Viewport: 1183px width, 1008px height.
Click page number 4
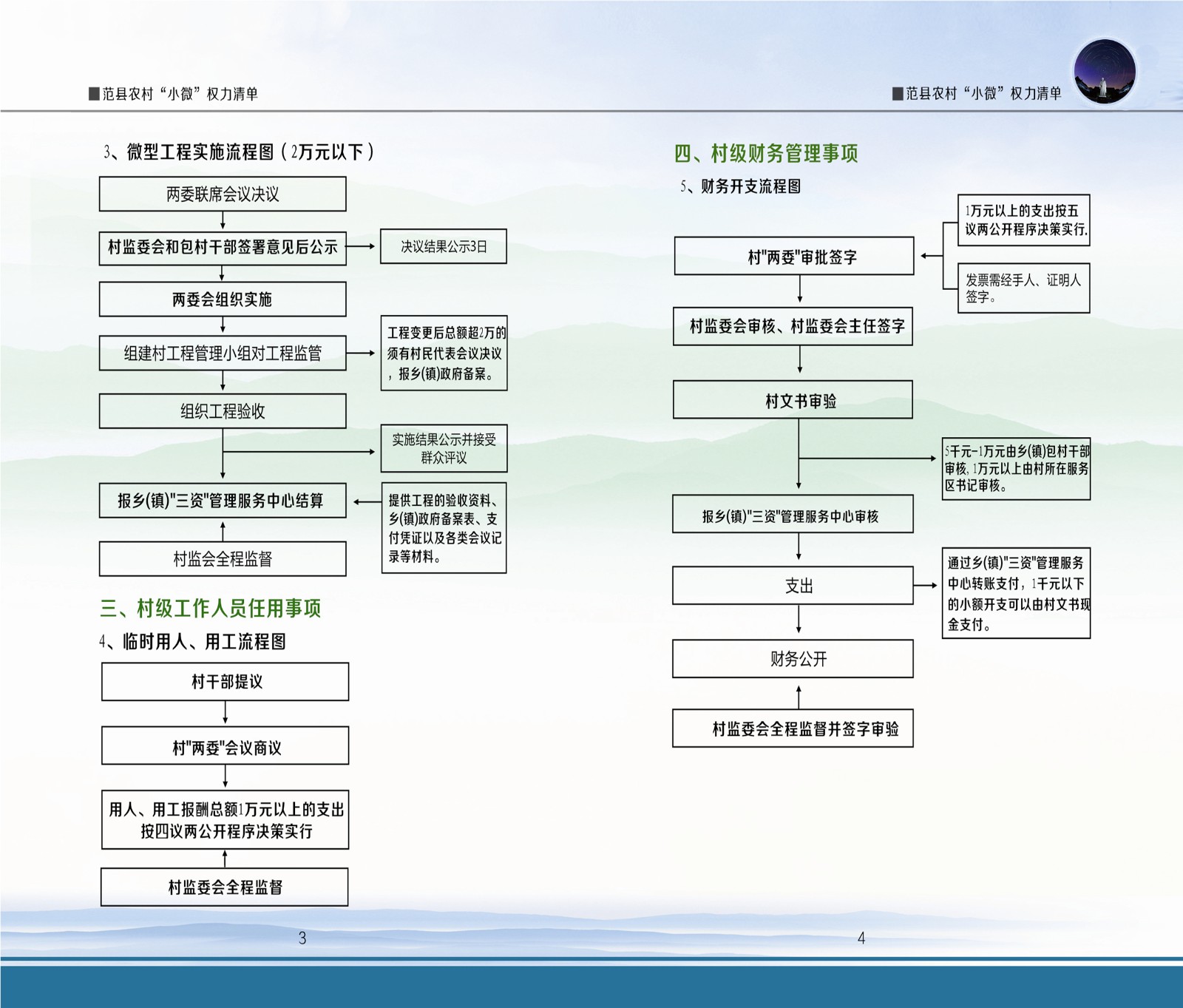(x=861, y=938)
